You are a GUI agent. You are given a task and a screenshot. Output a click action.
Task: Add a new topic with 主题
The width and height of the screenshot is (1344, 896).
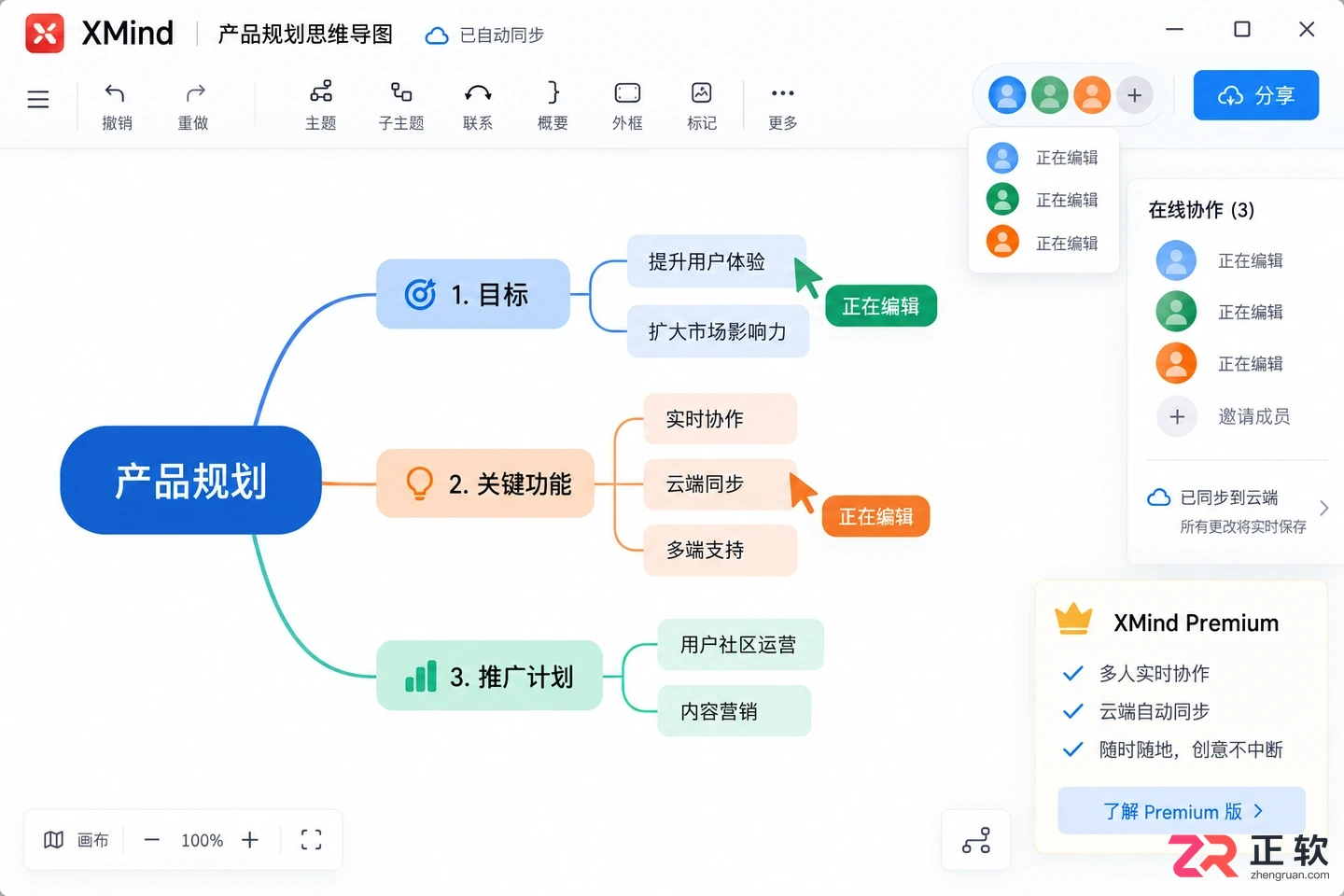[x=321, y=105]
